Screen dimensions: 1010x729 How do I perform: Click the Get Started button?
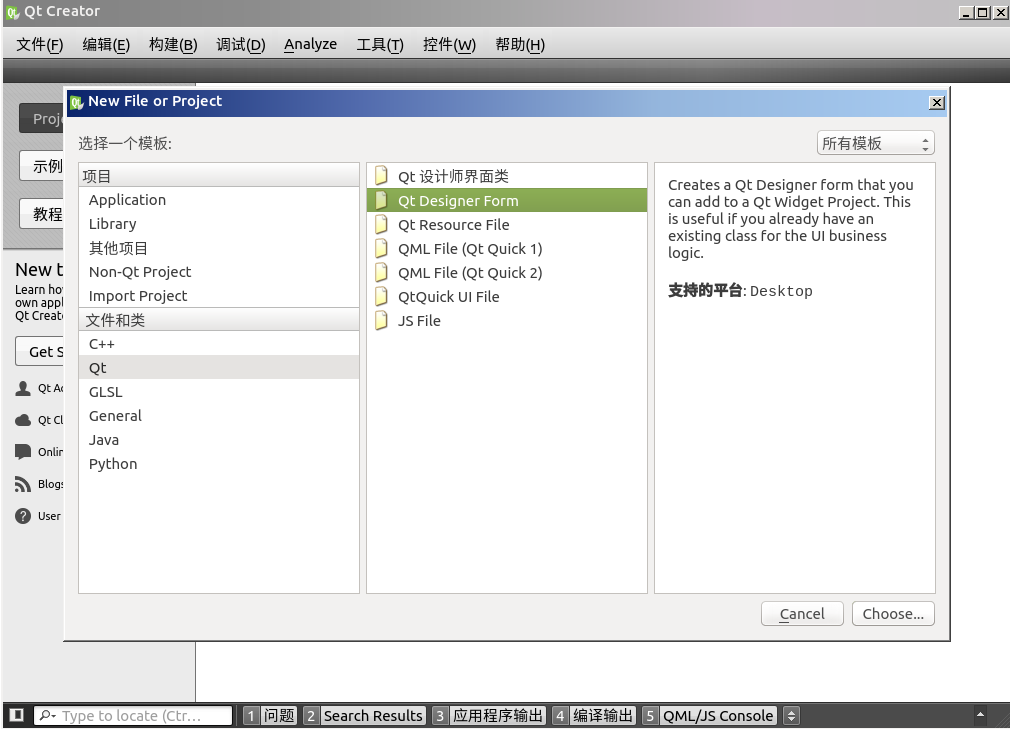coord(41,352)
